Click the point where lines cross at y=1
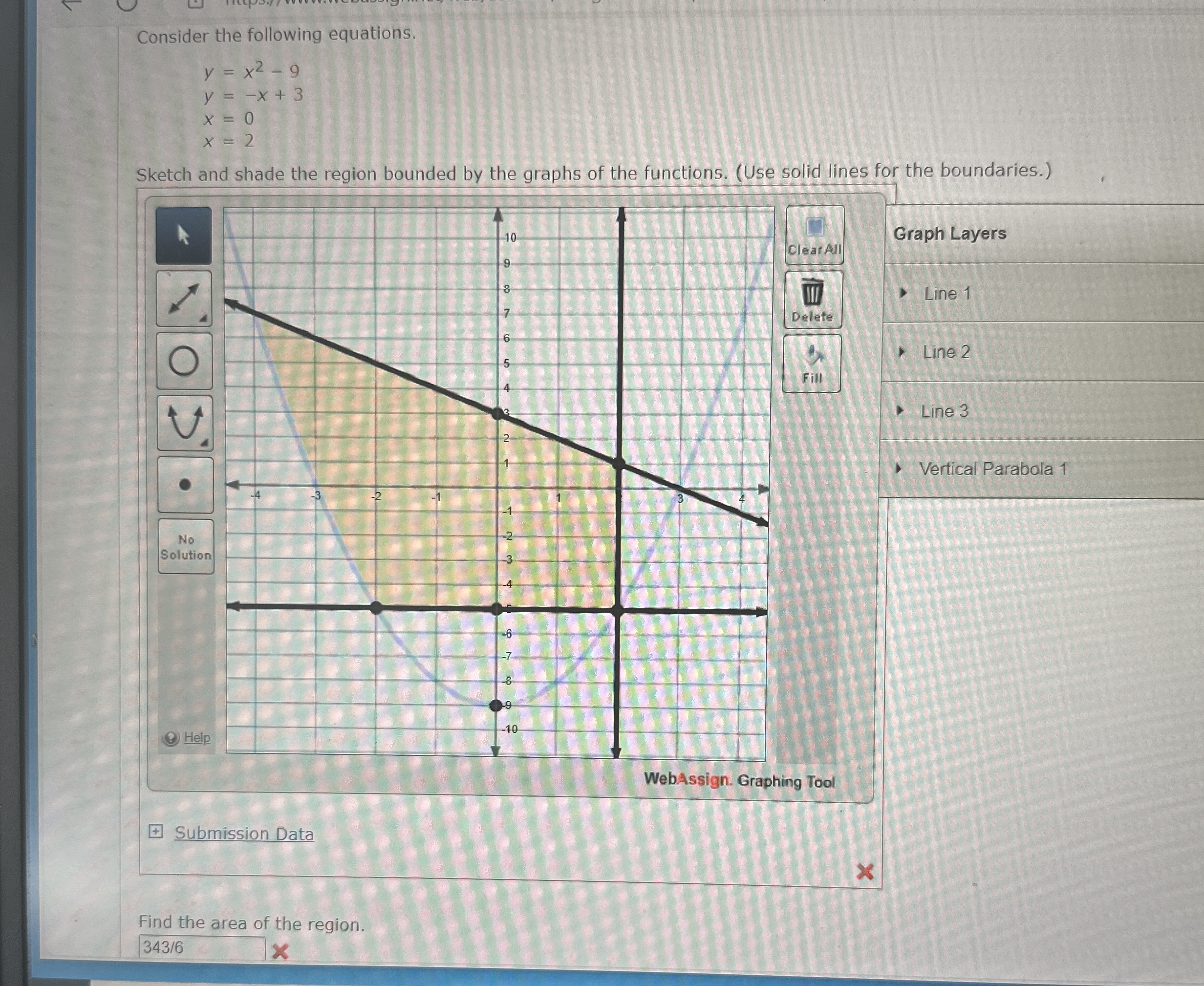The height and width of the screenshot is (986, 1204). 620,465
